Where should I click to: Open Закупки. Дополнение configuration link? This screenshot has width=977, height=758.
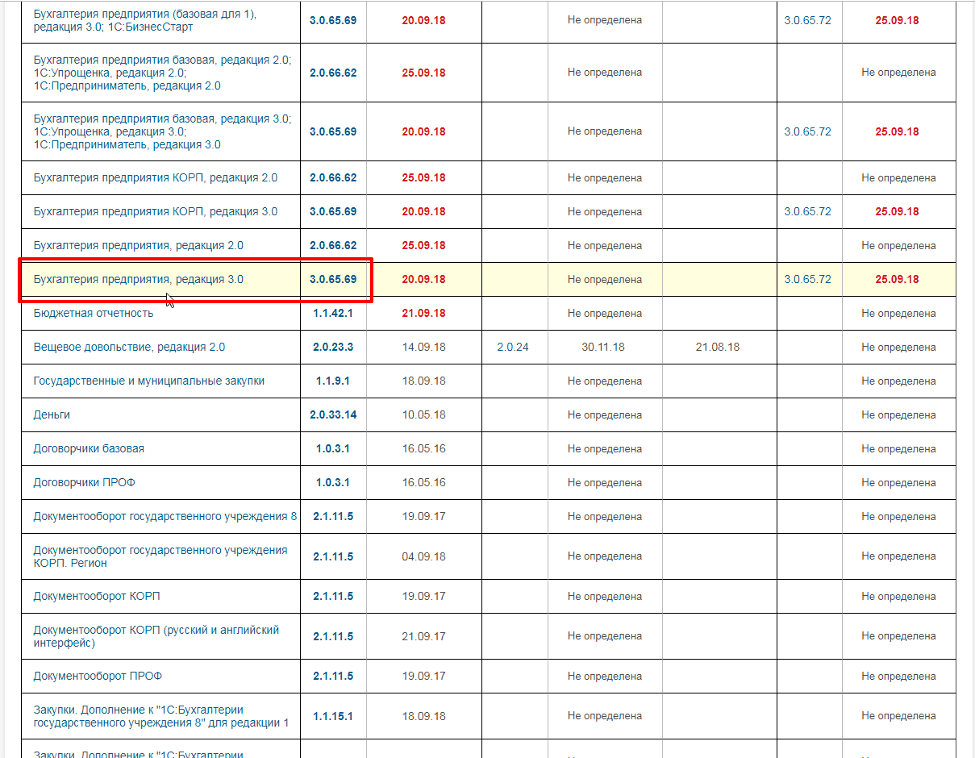tap(135, 715)
